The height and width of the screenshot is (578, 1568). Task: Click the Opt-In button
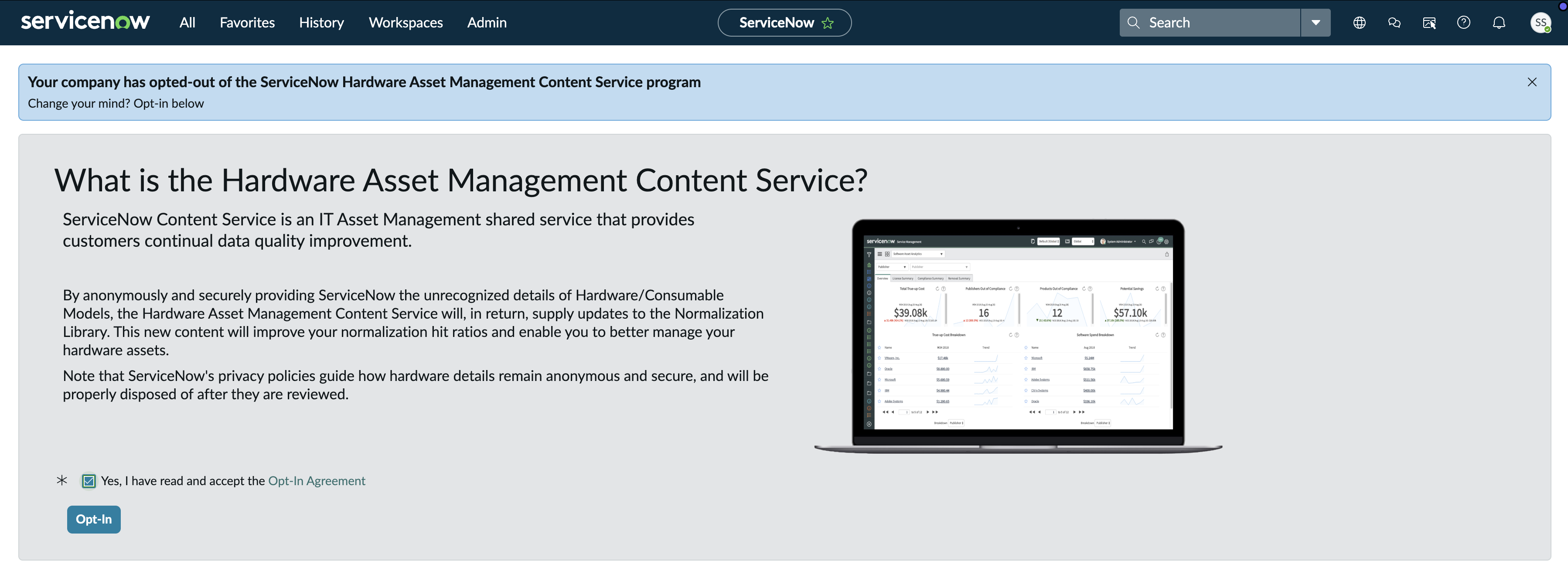point(94,519)
